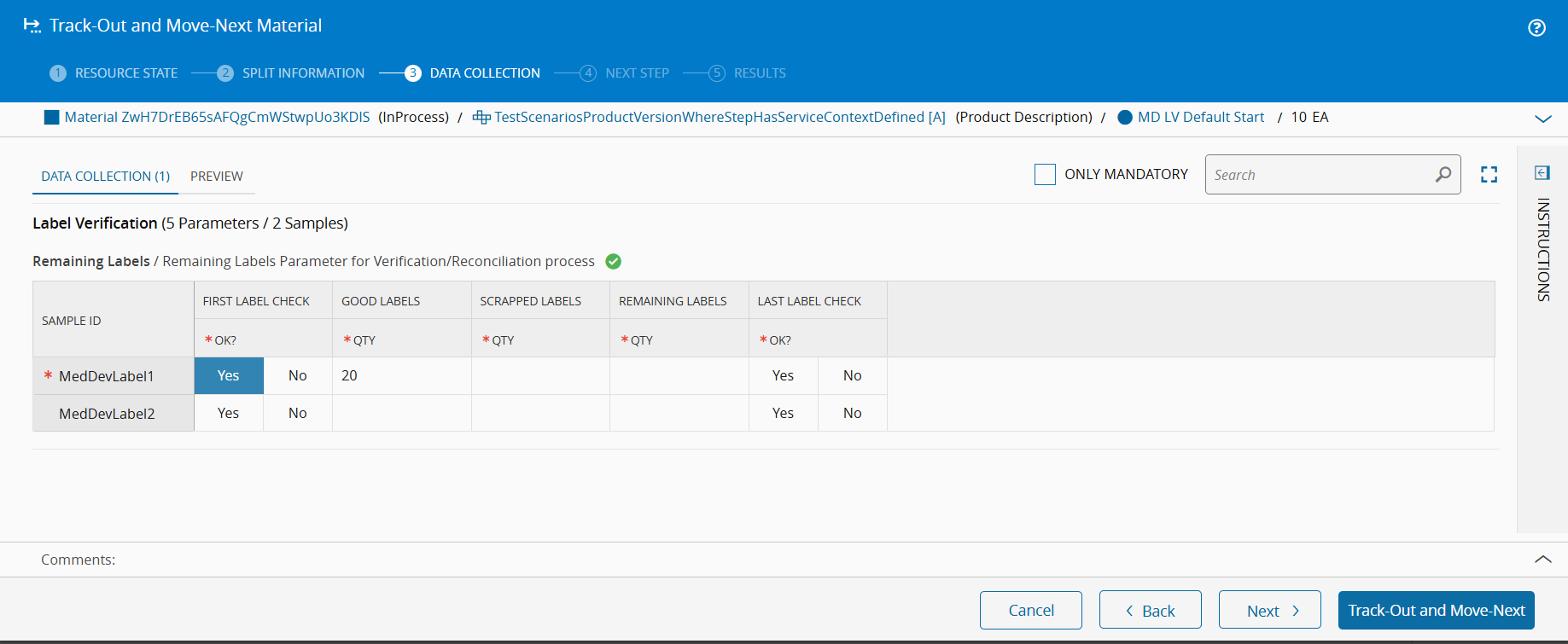Click the Cancel button
The image size is (1568, 644).
click(1031, 610)
